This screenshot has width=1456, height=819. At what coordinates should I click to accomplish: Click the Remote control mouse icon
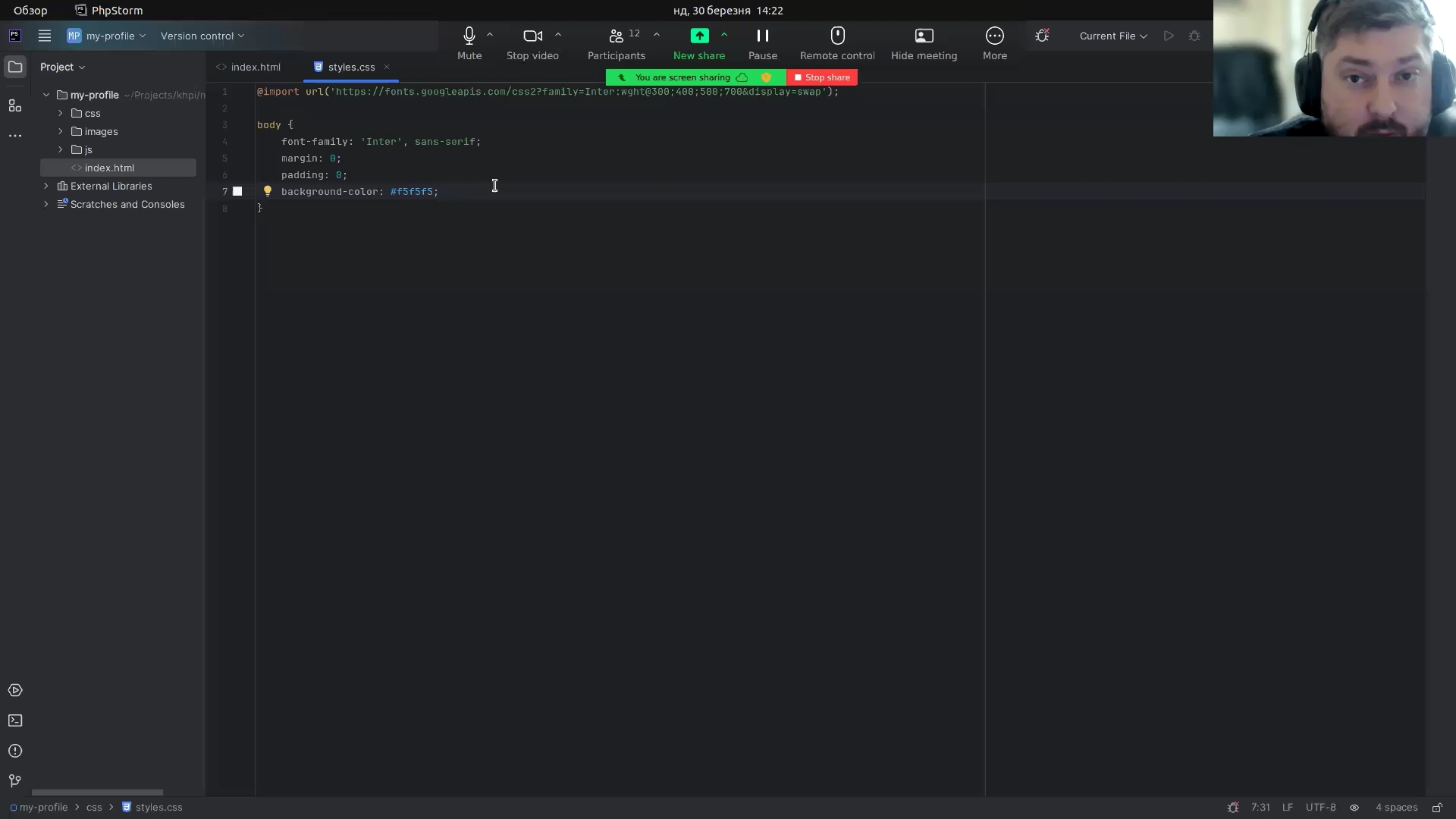pos(837,36)
